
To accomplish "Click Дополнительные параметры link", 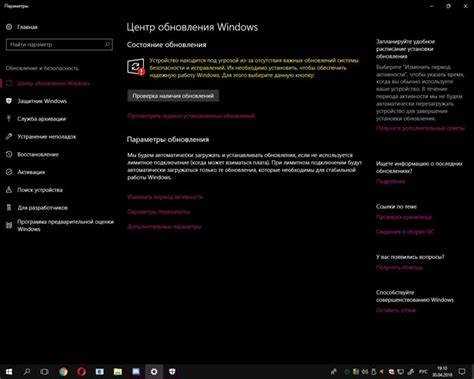I will click(164, 227).
